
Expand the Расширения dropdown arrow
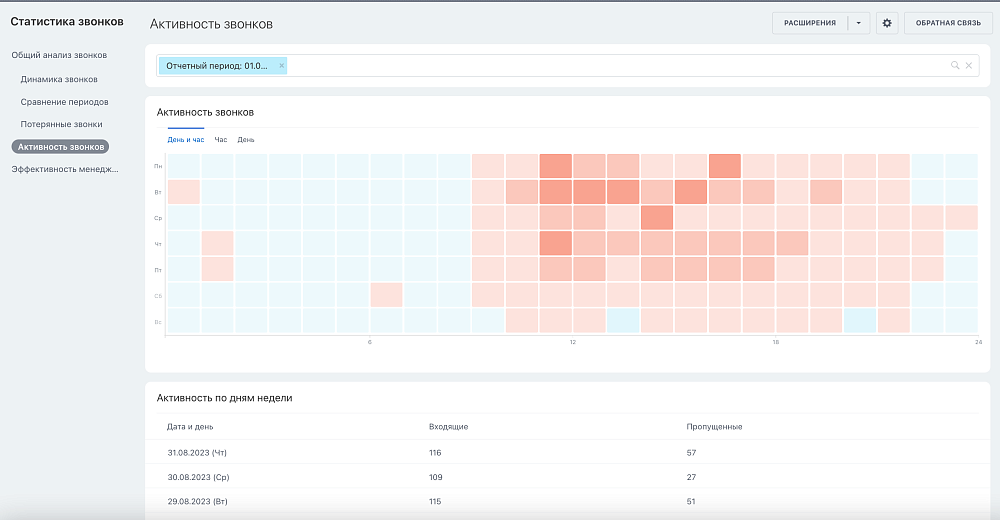coord(858,23)
